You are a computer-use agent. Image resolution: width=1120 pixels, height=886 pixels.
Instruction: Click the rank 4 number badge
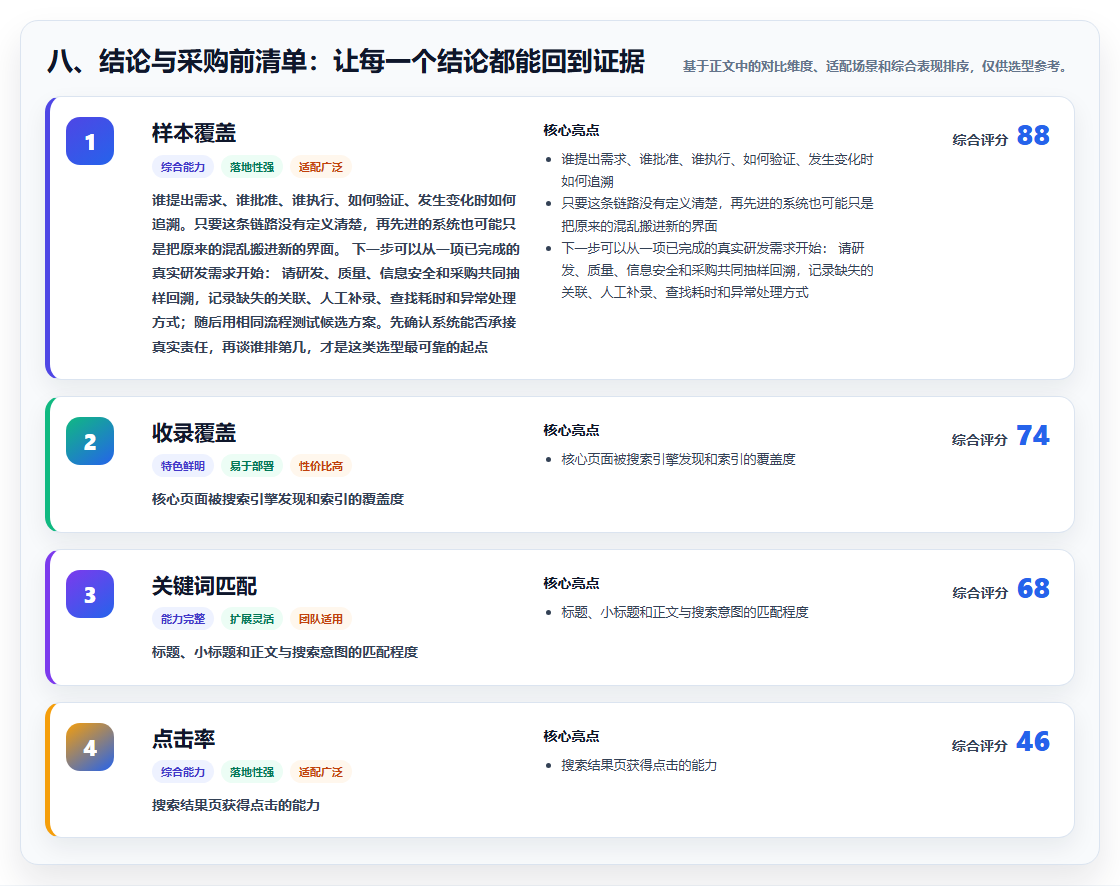(x=90, y=747)
